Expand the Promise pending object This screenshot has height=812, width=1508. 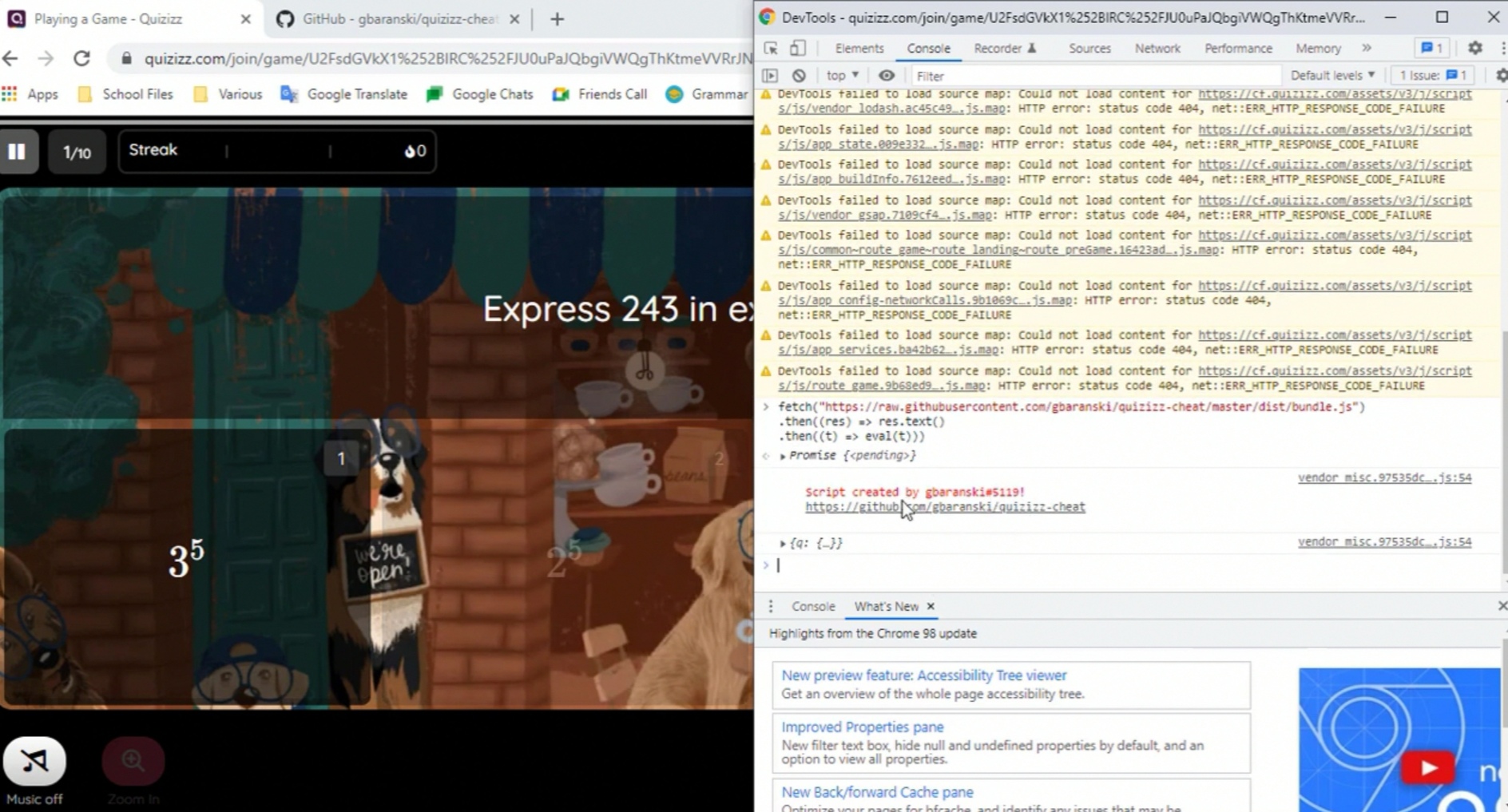pos(783,456)
